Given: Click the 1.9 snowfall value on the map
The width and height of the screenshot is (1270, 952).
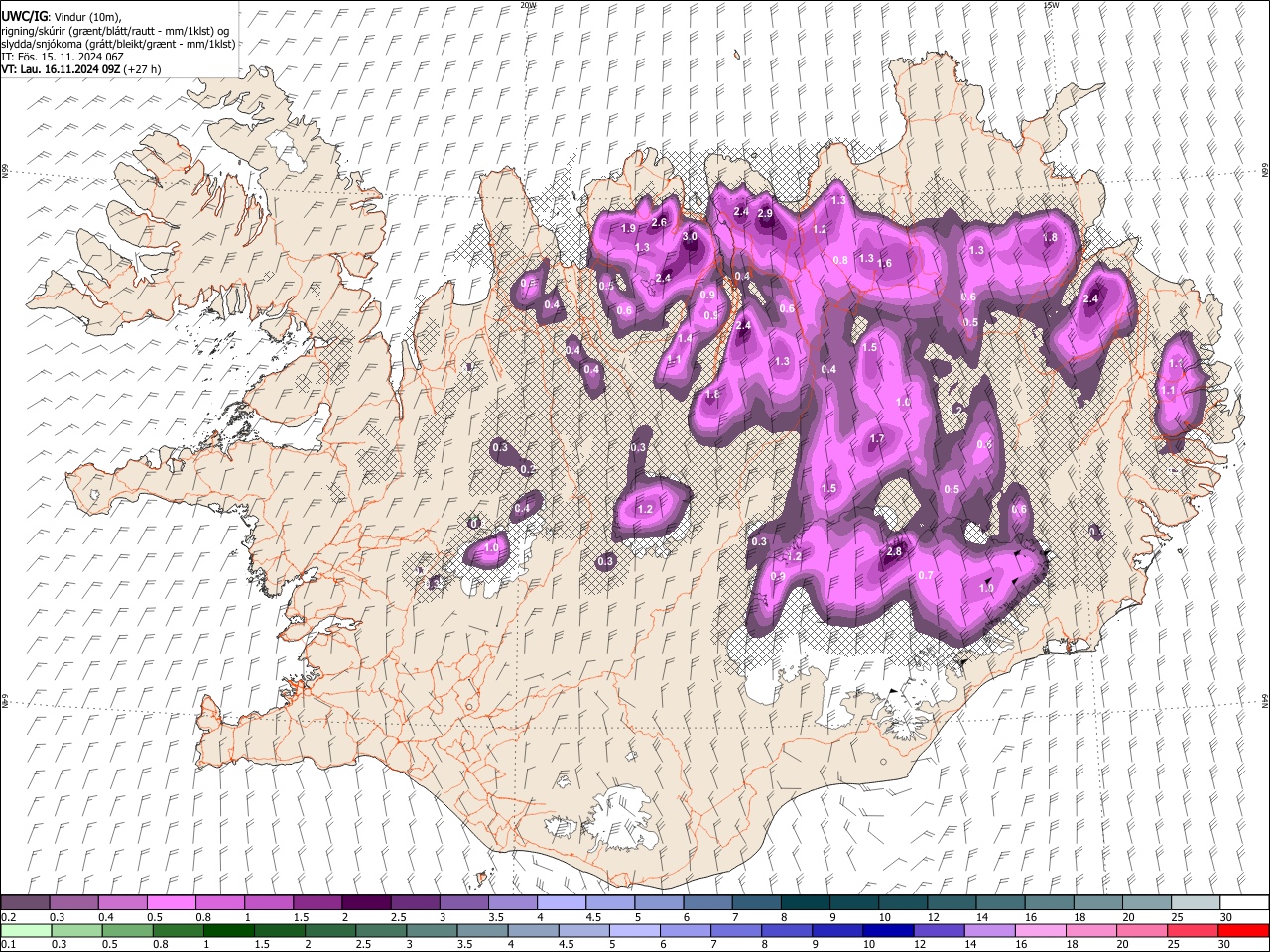Looking at the screenshot, I should click(x=628, y=228).
